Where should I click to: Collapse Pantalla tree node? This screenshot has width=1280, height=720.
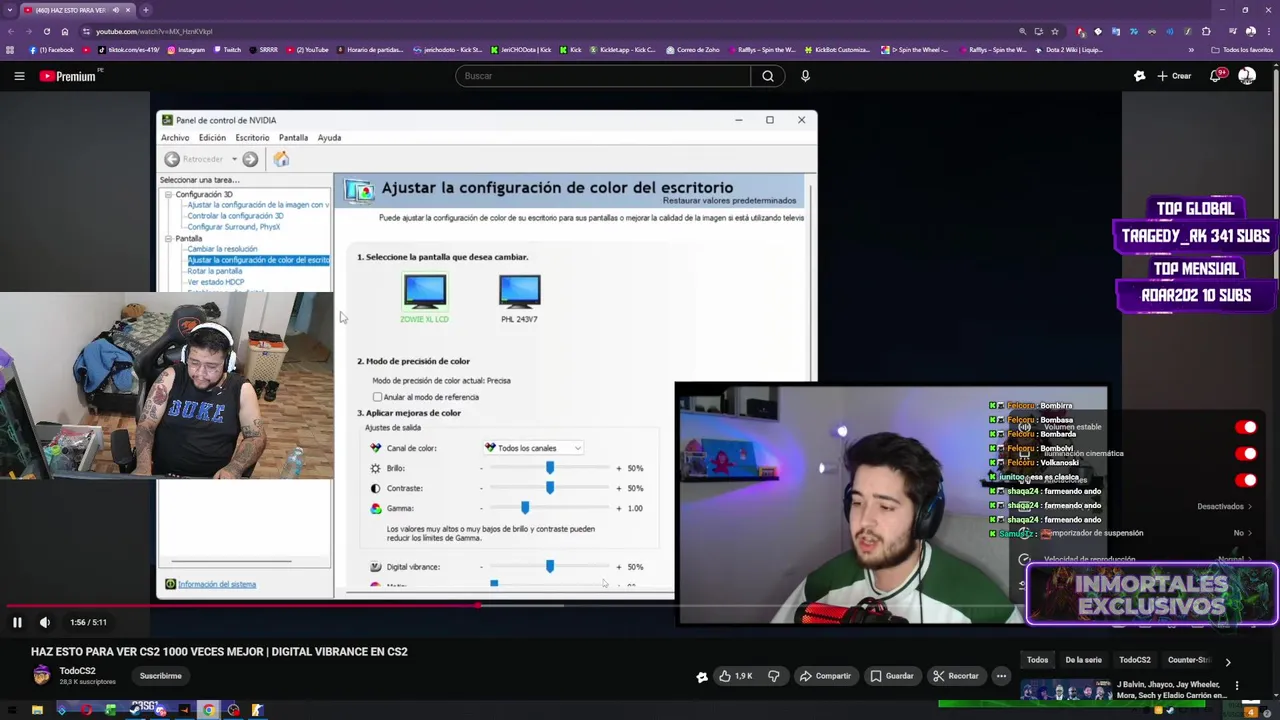[169, 238]
